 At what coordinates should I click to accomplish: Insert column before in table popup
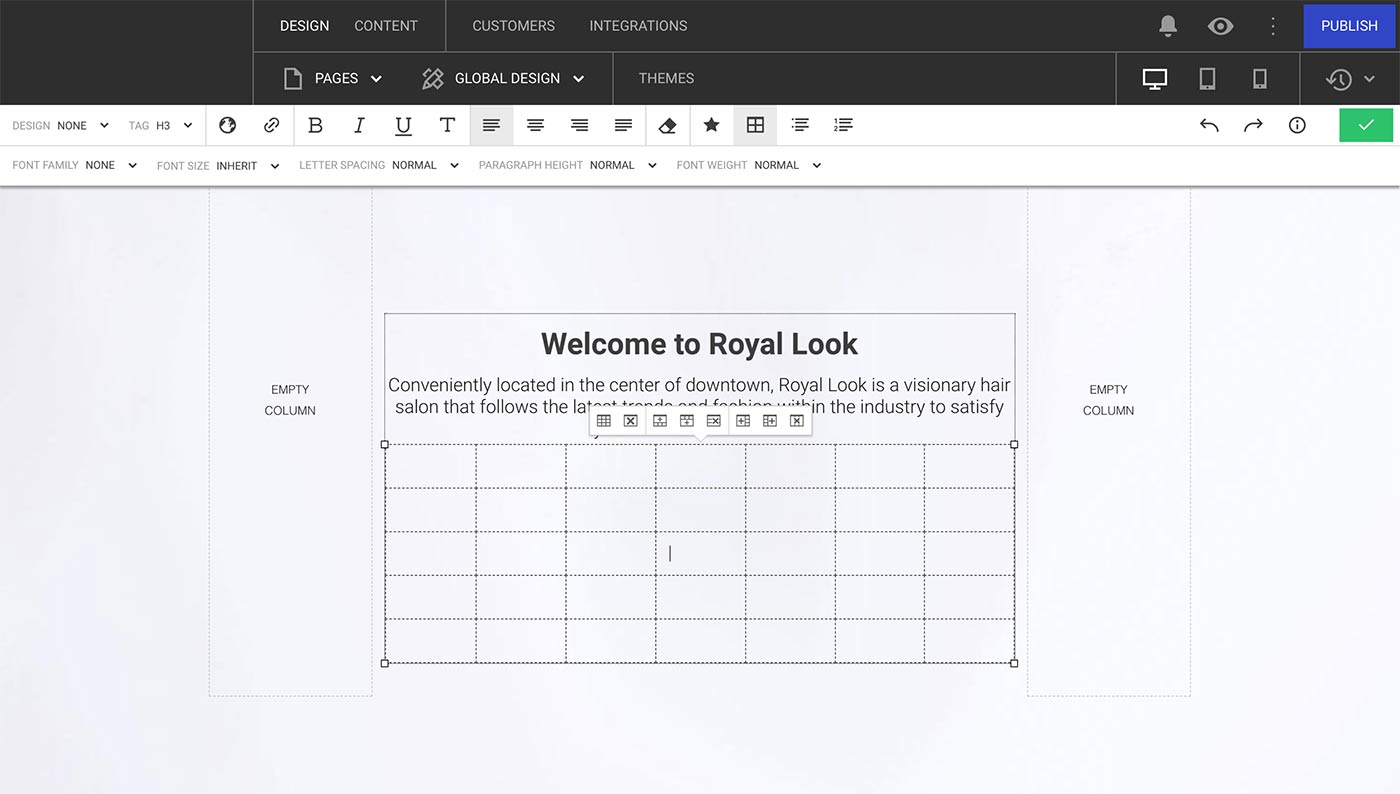743,421
